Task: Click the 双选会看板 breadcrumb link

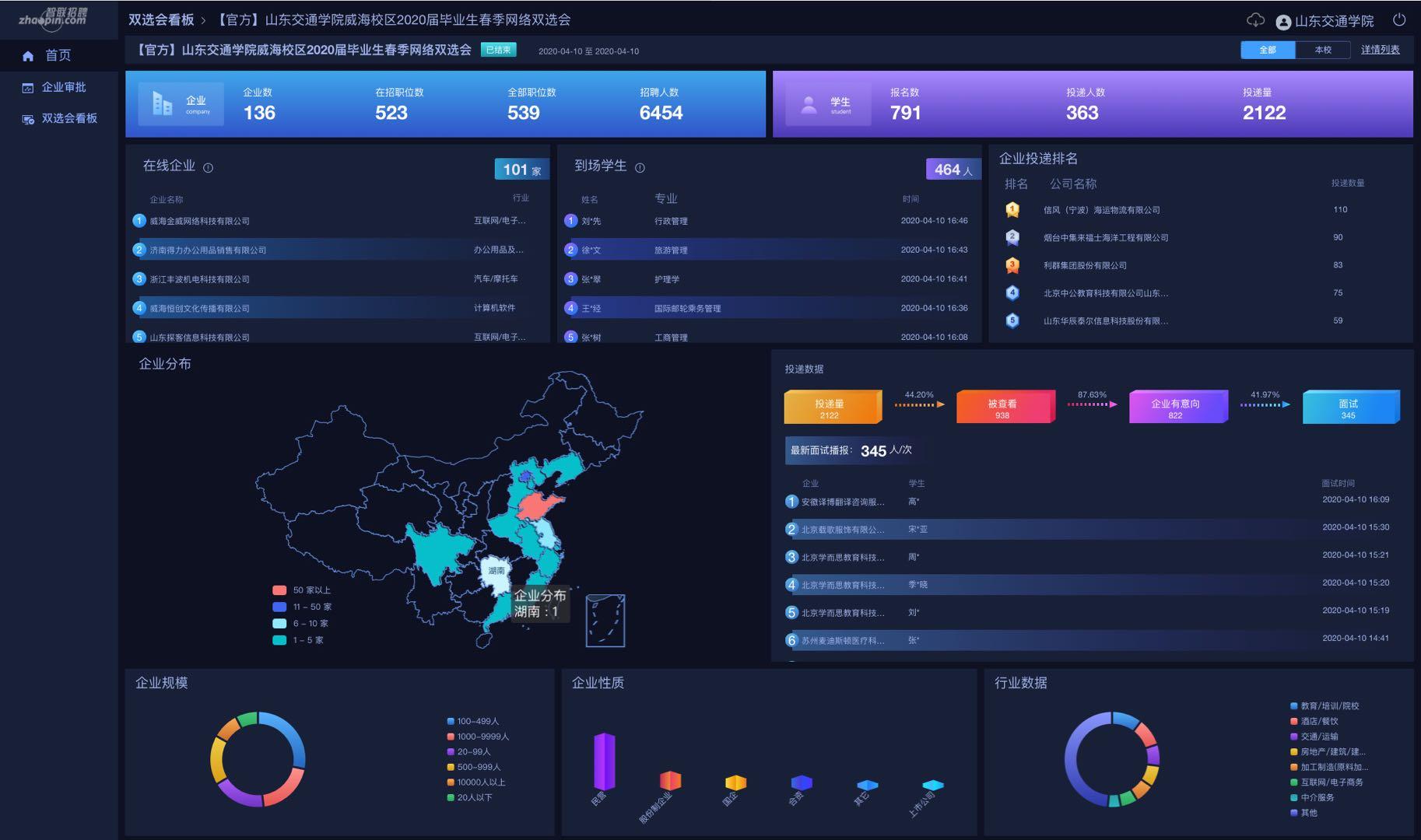Action: click(x=161, y=20)
